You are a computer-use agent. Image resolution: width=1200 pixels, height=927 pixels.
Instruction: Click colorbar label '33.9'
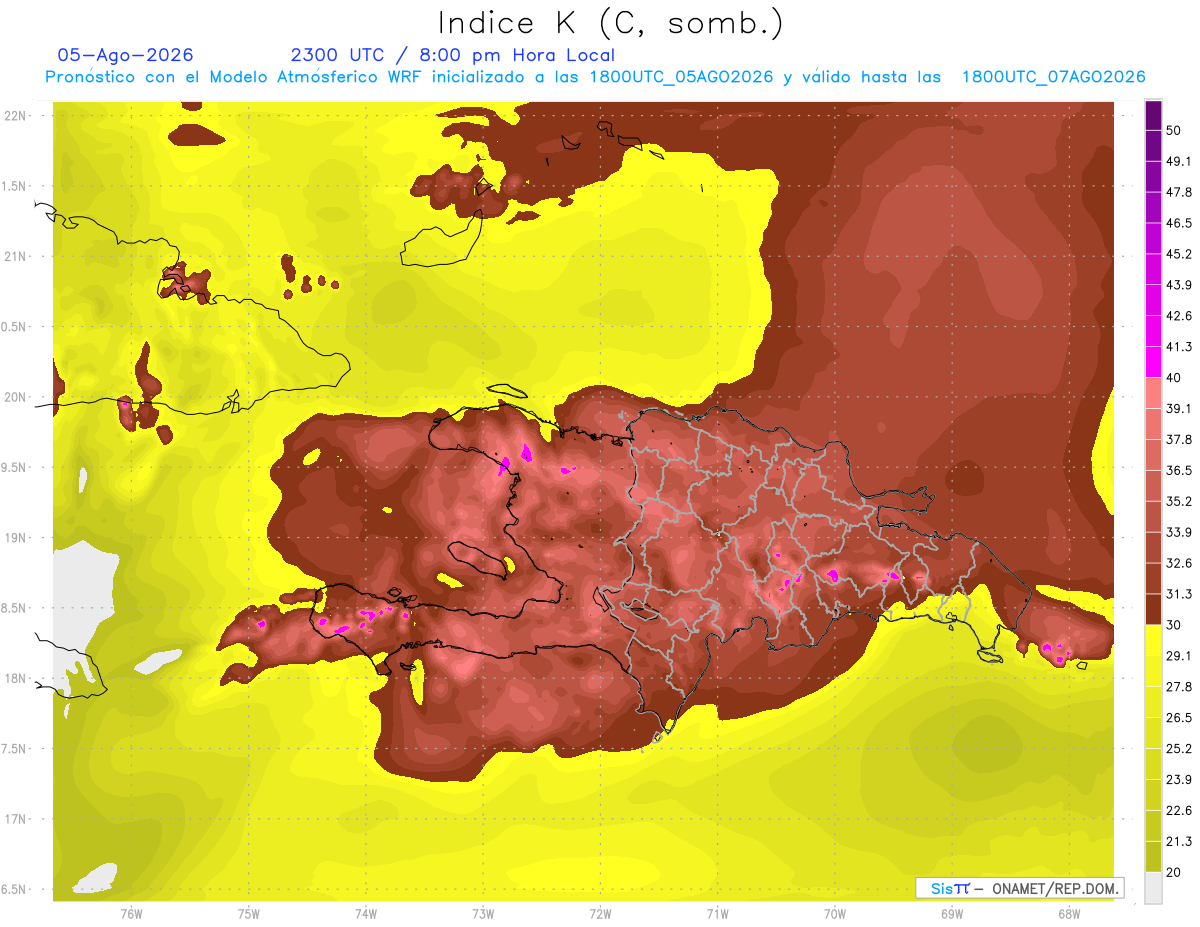1179,532
